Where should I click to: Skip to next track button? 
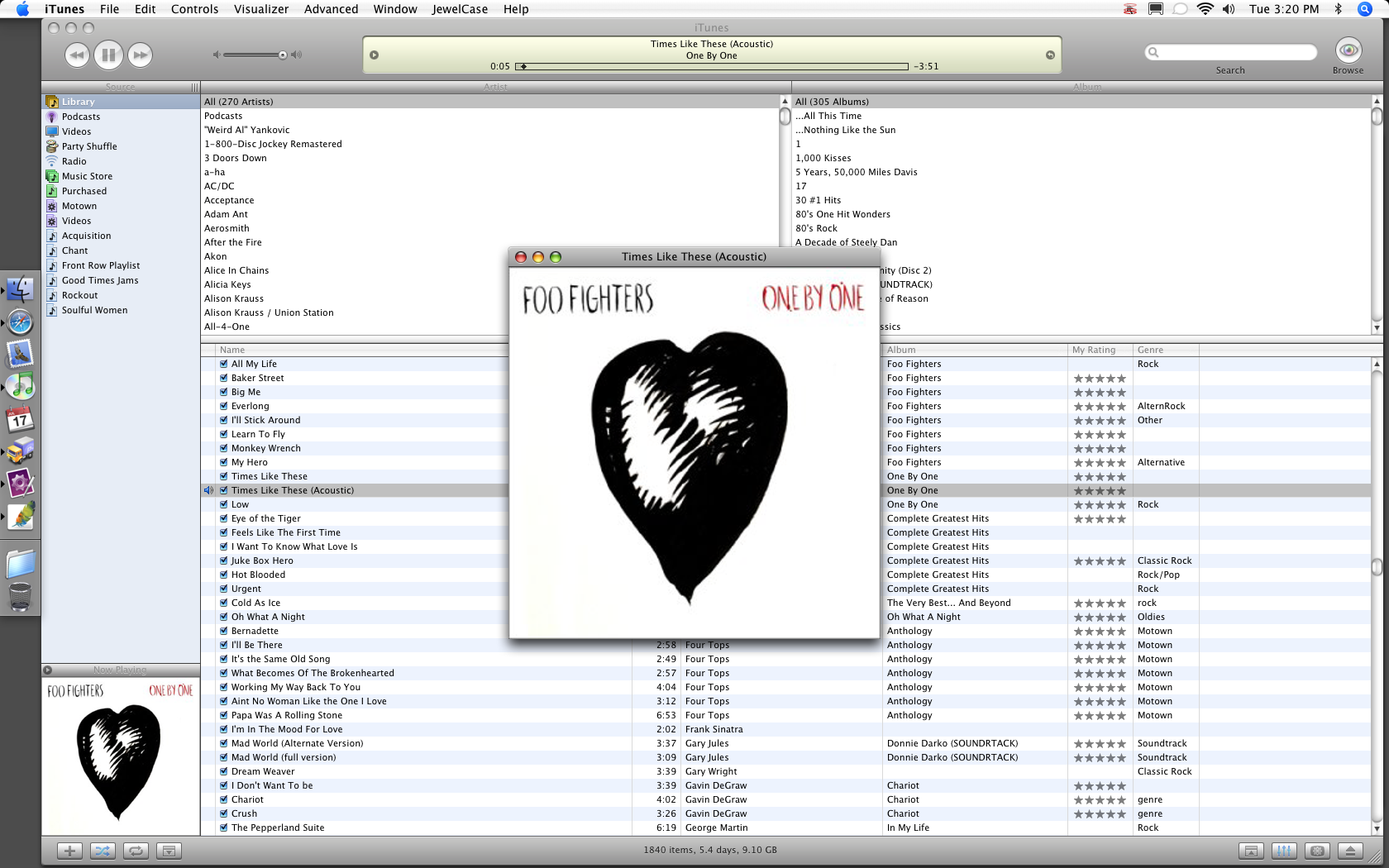pos(141,55)
